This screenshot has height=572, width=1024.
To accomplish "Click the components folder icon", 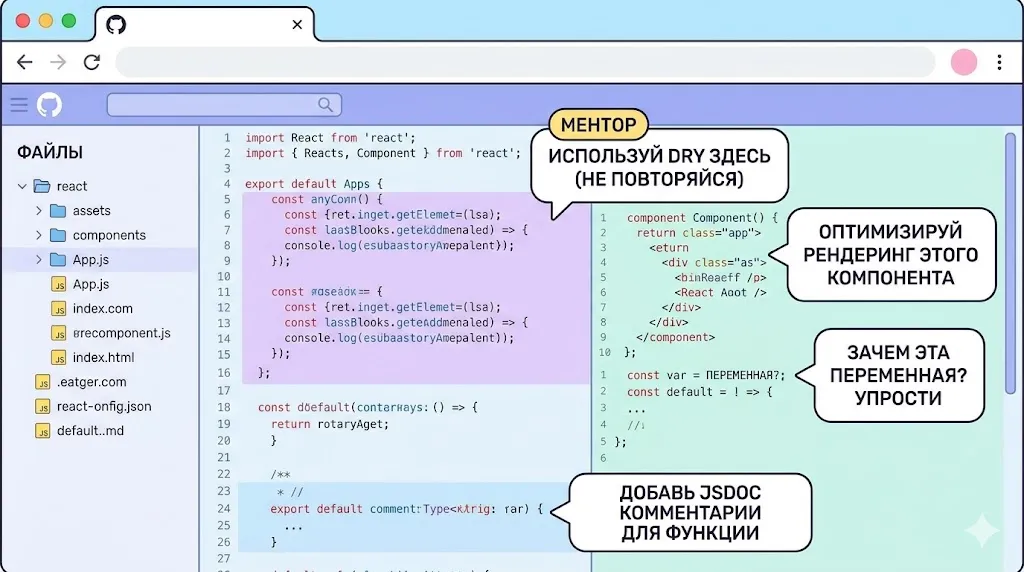I will (58, 235).
